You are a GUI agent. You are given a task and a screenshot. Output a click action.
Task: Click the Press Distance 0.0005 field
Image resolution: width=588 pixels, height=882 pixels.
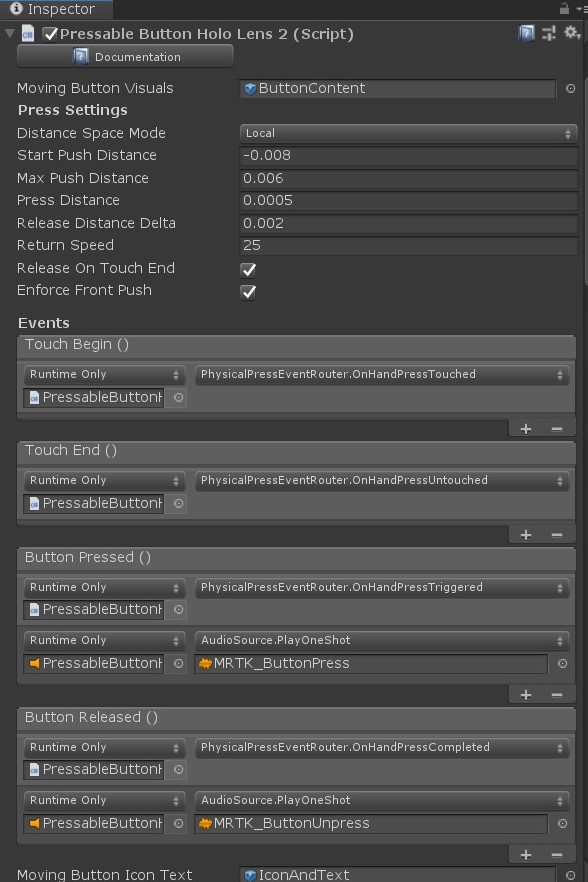[x=409, y=200]
